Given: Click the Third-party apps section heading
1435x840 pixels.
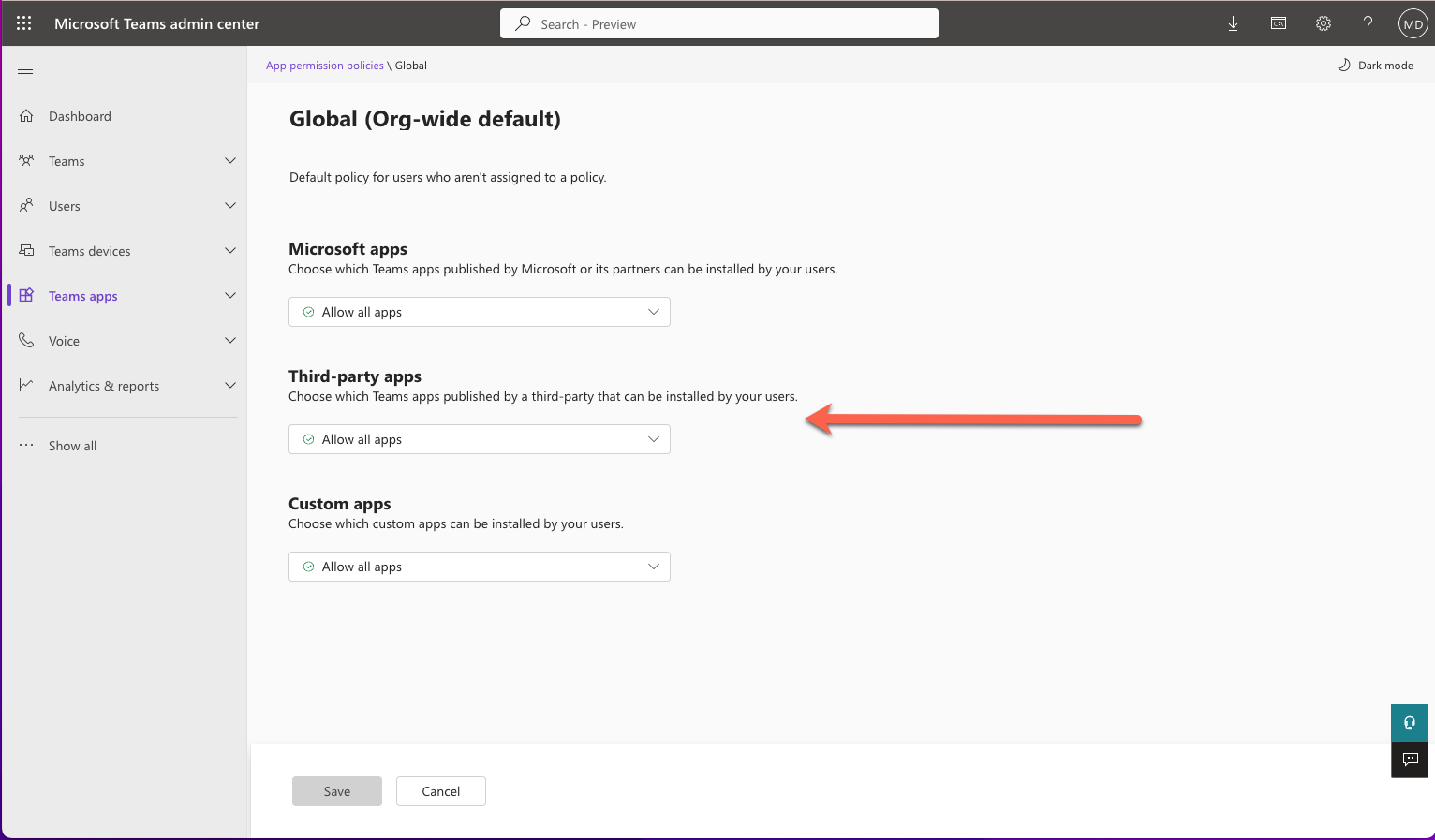Looking at the screenshot, I should point(355,376).
